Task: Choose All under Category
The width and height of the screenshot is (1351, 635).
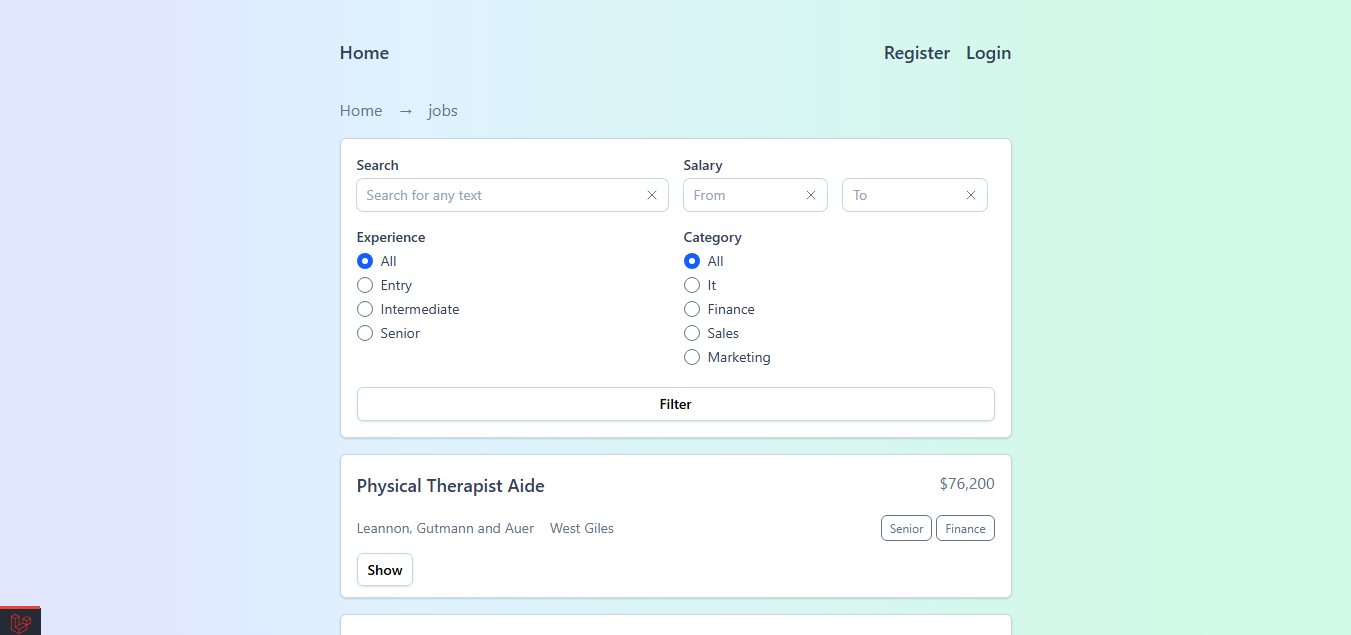Action: pyautogui.click(x=692, y=261)
